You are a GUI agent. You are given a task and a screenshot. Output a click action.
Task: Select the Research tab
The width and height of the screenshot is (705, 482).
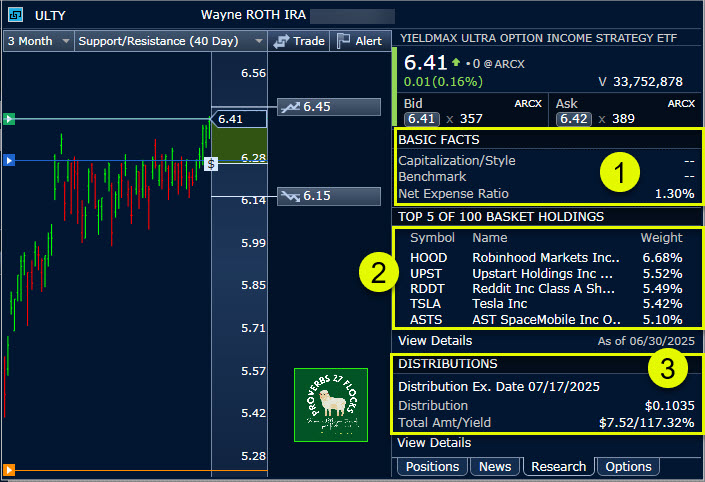coord(558,466)
